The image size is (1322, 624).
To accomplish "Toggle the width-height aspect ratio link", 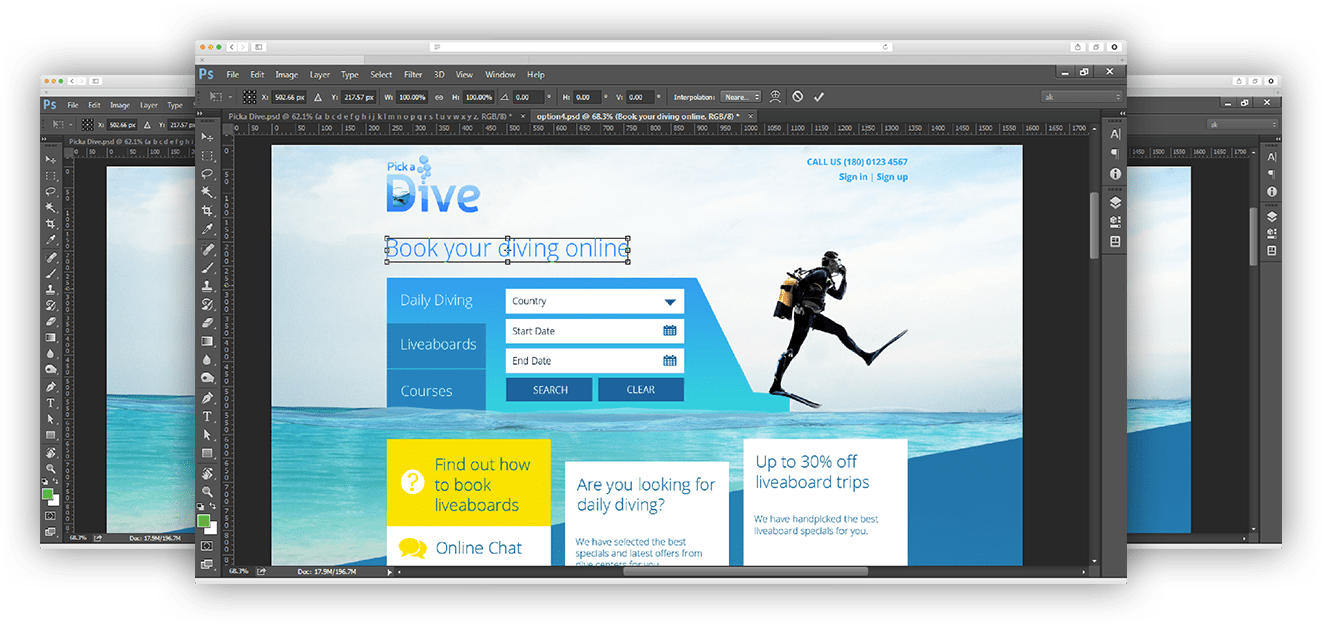I will pos(437,97).
